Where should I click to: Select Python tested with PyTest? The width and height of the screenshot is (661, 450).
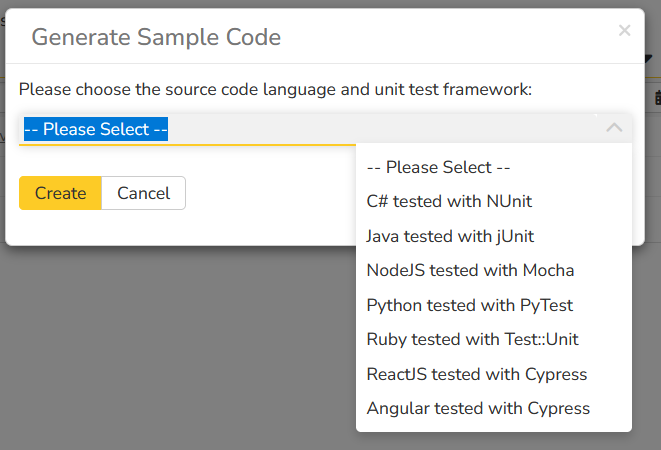click(x=469, y=305)
